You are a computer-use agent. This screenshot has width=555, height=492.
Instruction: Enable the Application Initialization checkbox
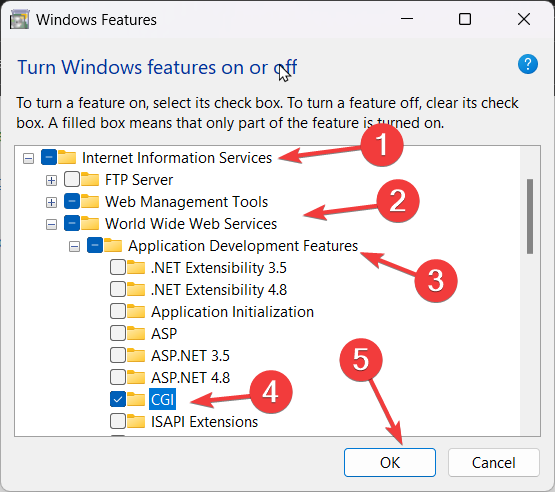coord(118,311)
